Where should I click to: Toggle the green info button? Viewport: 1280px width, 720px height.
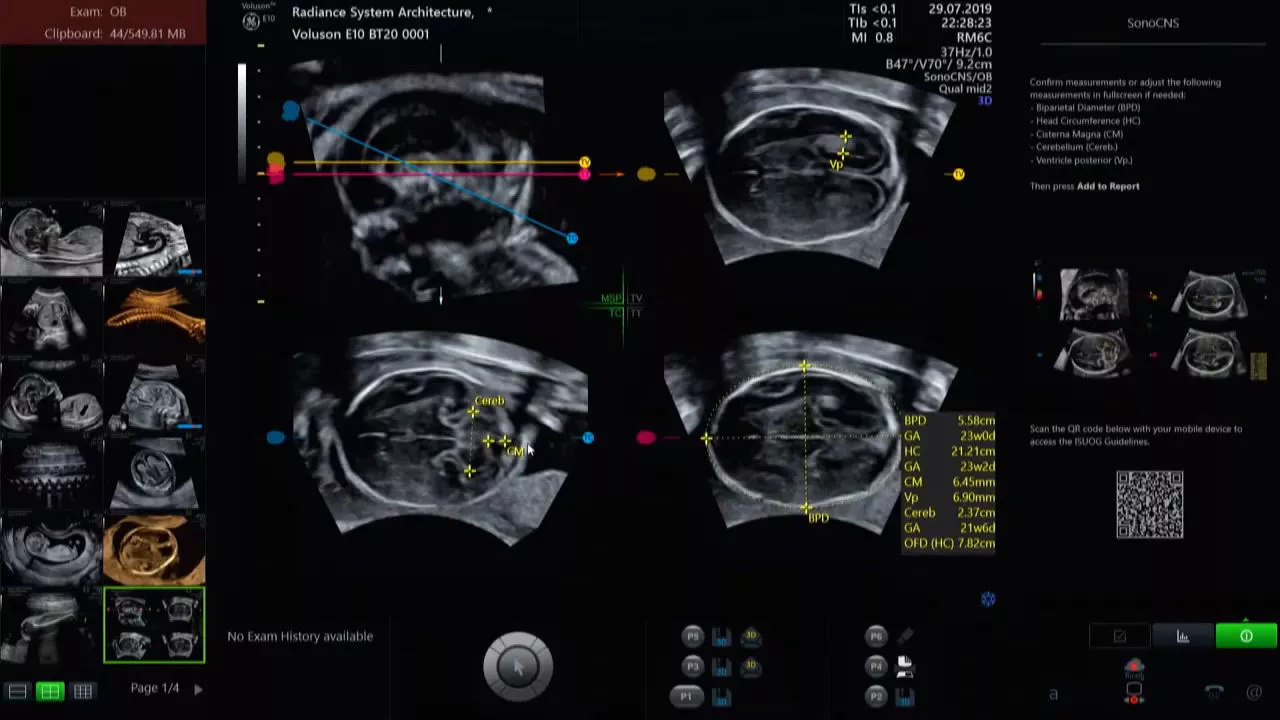tap(1246, 636)
